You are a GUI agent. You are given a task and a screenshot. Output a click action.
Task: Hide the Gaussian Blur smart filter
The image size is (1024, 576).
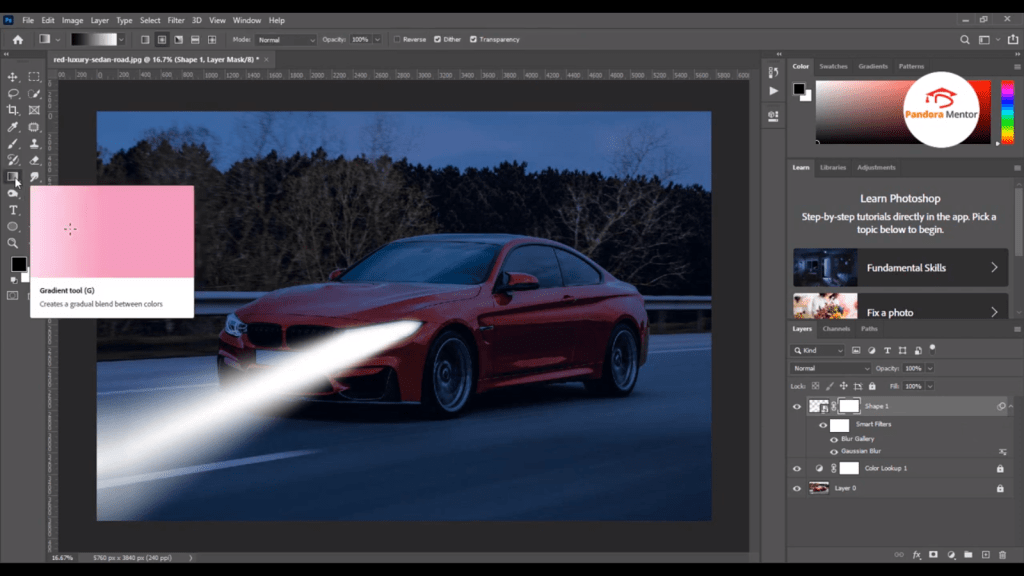(834, 451)
